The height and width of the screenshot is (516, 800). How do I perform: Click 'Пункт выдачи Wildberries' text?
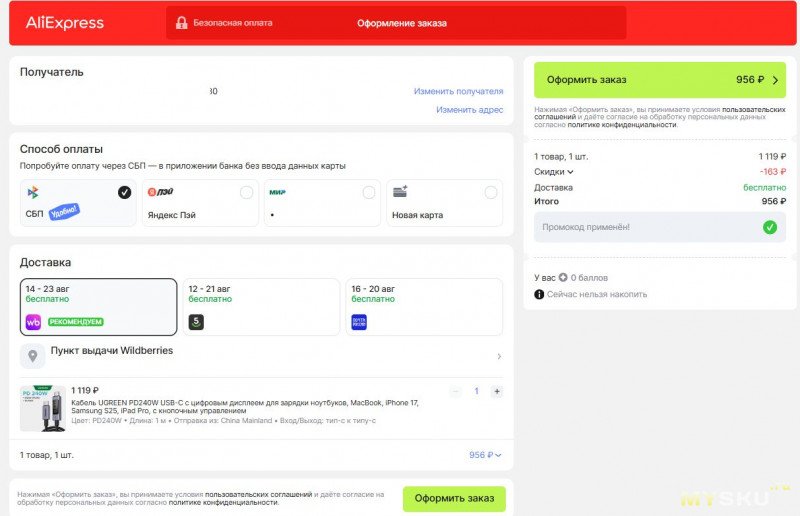pos(112,351)
